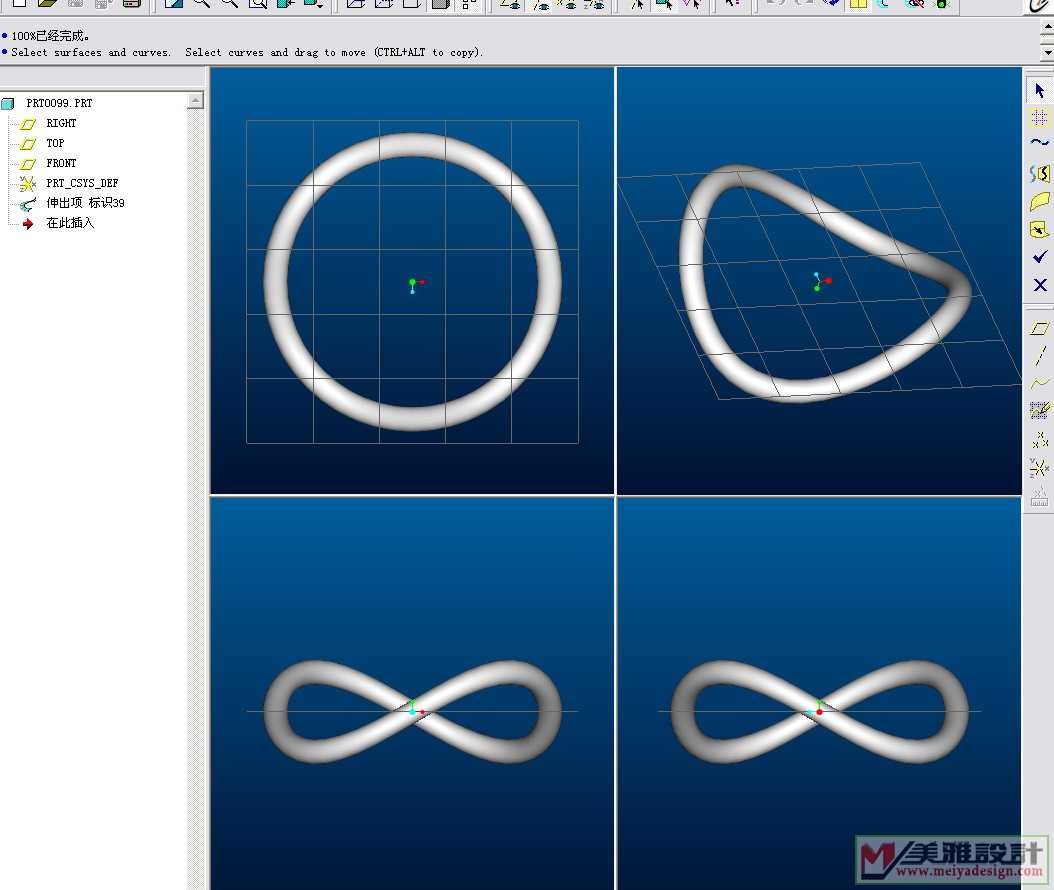Select PRT_CSYS_DEF in the model tree

[x=81, y=183]
